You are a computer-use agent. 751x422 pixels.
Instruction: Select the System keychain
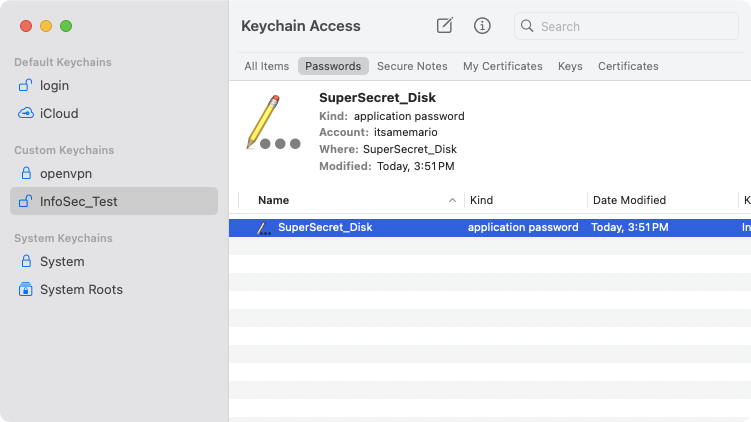click(x=61, y=262)
